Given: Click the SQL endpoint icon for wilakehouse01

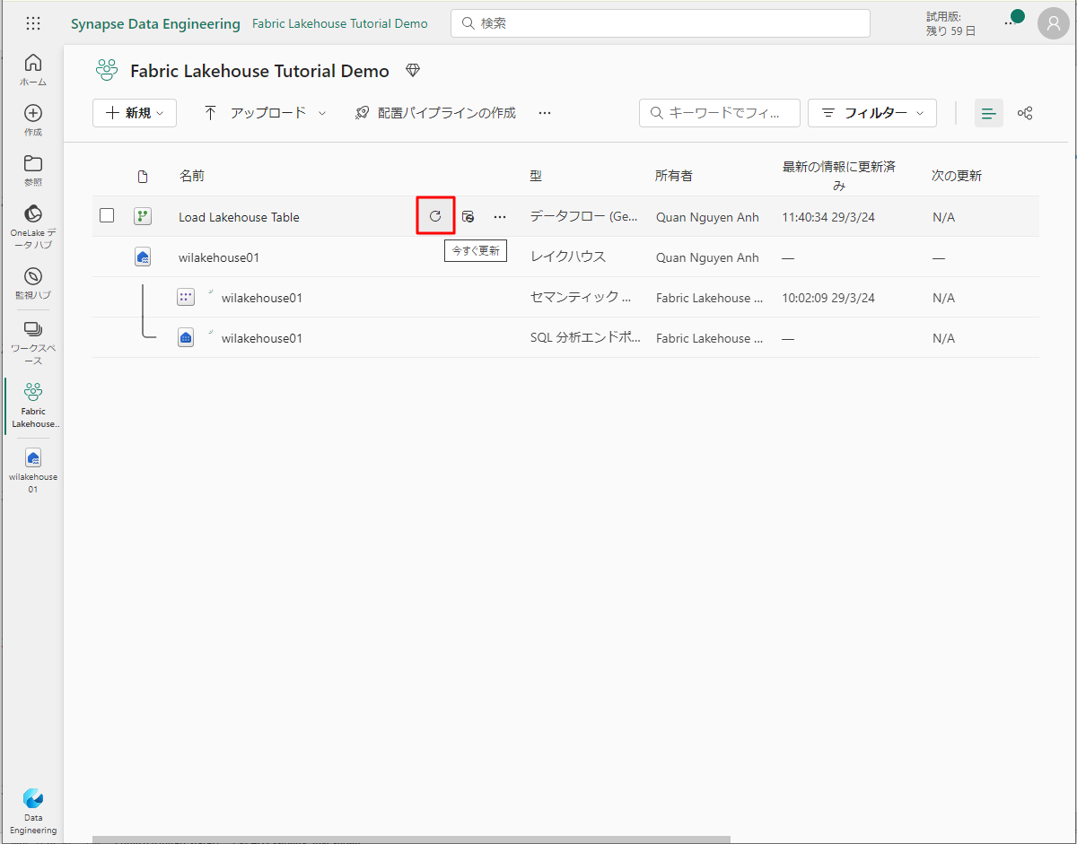Looking at the screenshot, I should pyautogui.click(x=185, y=337).
